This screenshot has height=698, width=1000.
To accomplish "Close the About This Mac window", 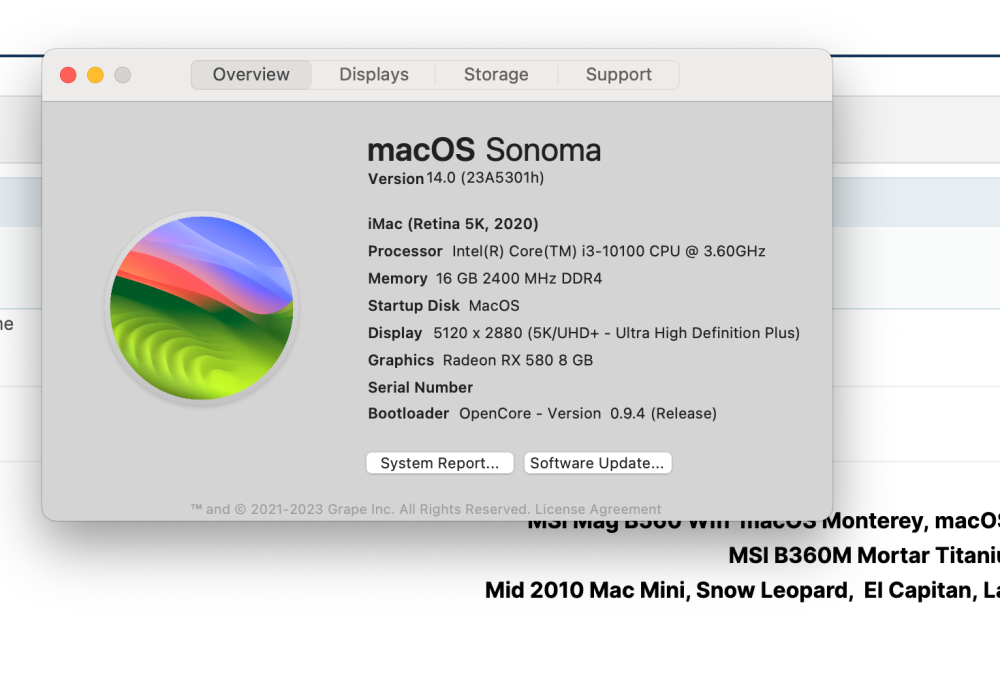I will 68,75.
